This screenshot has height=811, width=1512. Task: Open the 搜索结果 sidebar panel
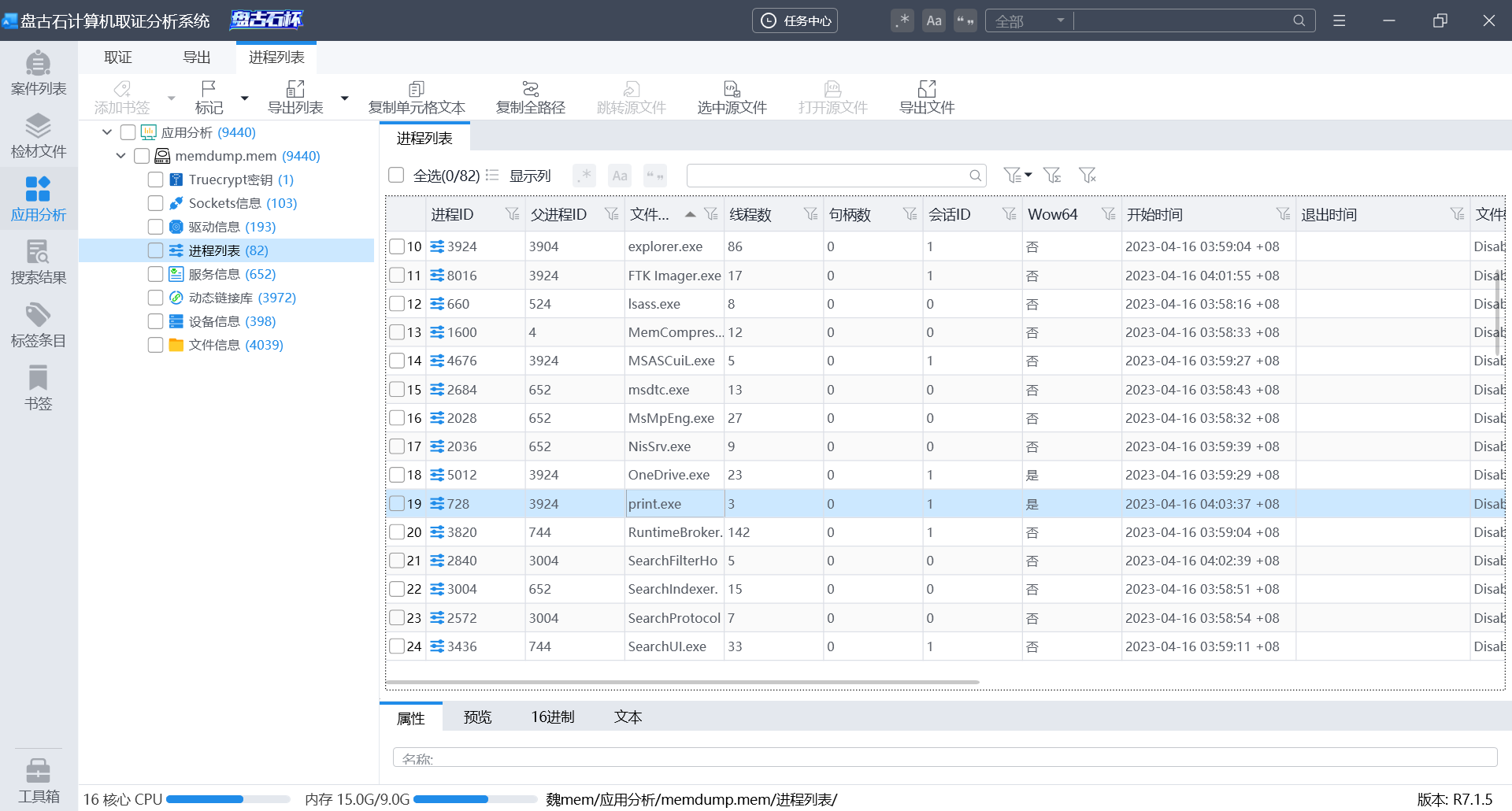(x=39, y=261)
